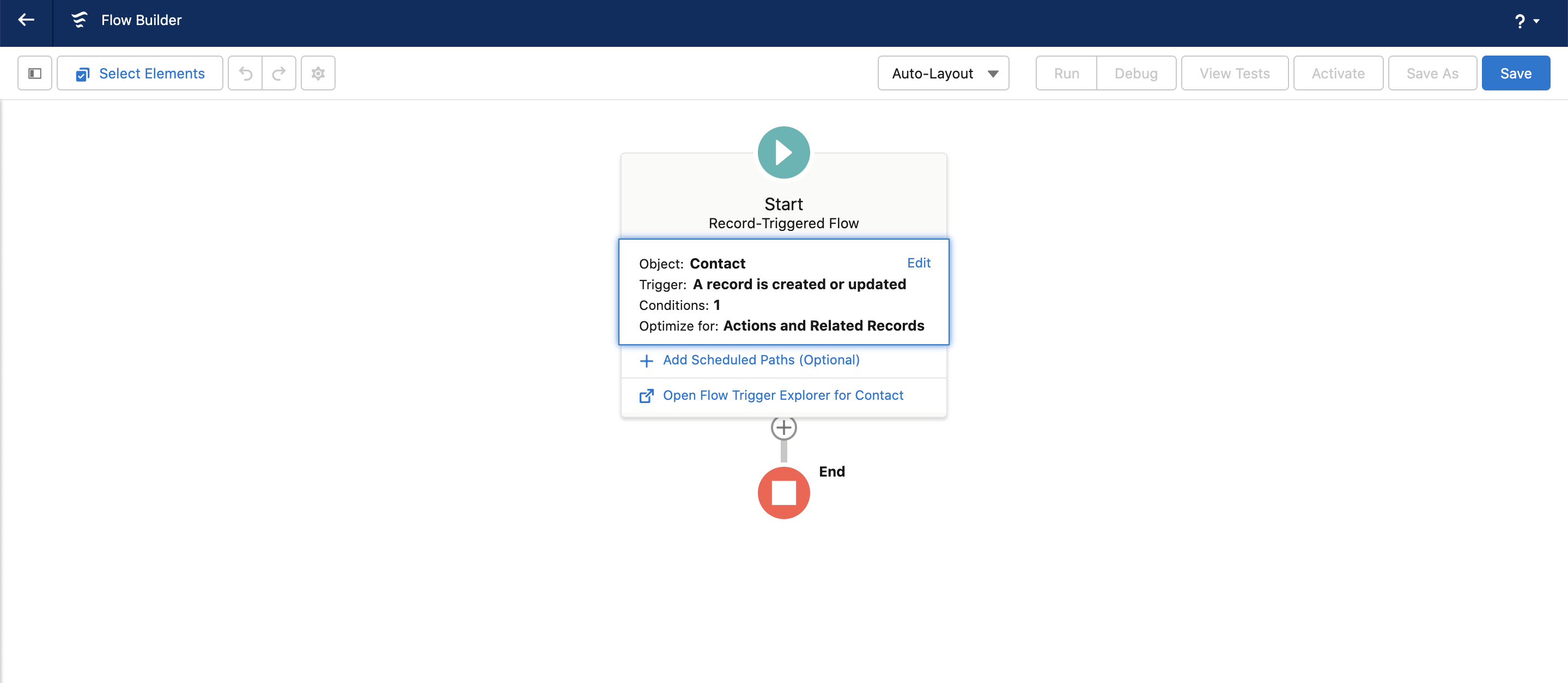Click the Trigger: record created or updated line
Screen dimensions: 1568x683
pos(773,284)
